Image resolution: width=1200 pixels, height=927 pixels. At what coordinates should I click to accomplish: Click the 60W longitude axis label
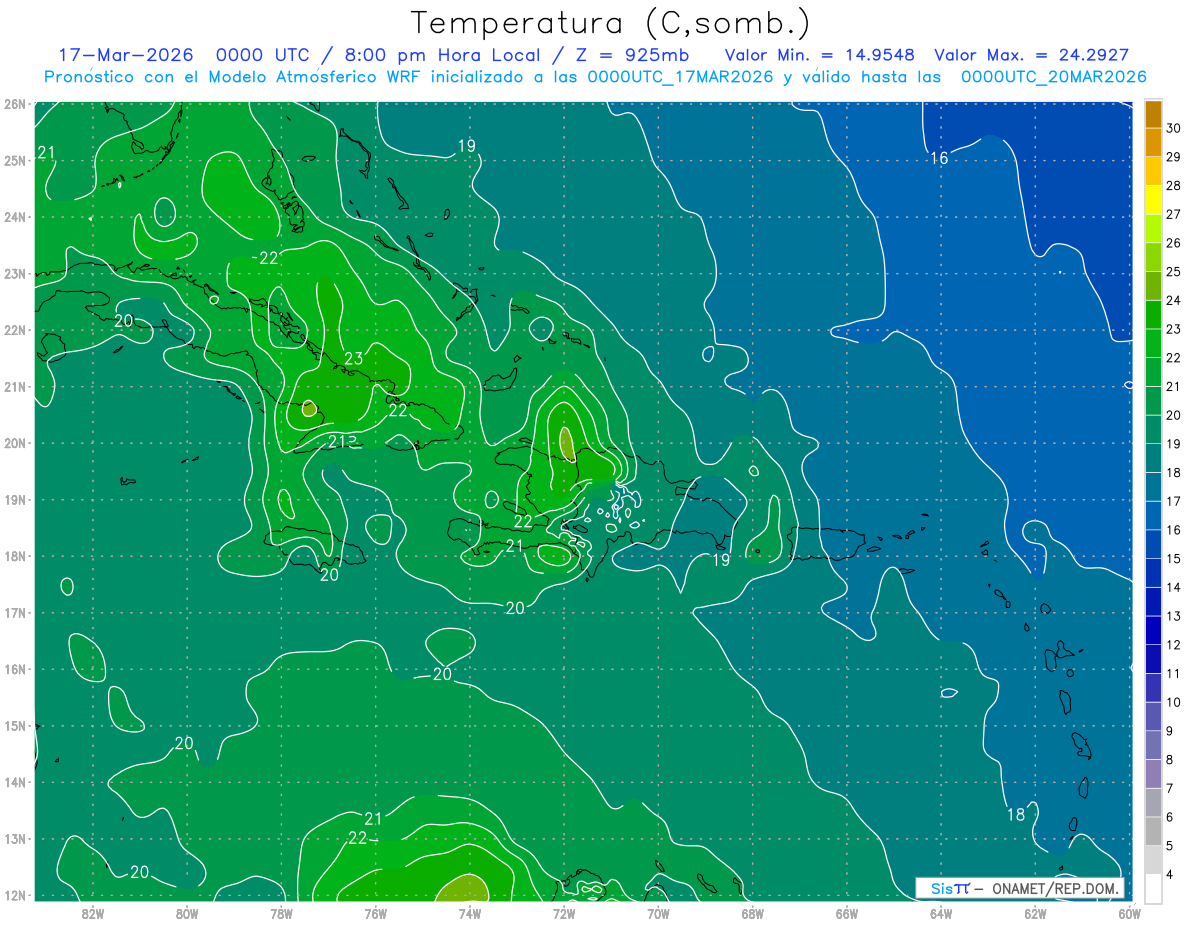[x=1130, y=912]
